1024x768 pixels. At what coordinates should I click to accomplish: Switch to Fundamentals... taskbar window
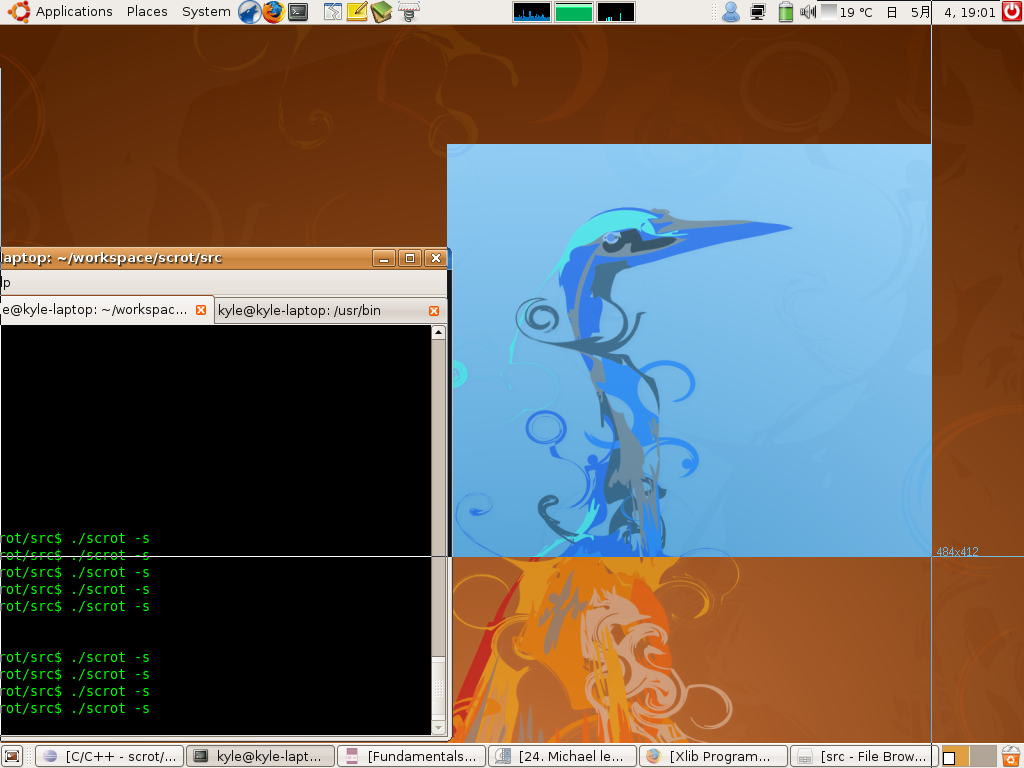point(411,757)
